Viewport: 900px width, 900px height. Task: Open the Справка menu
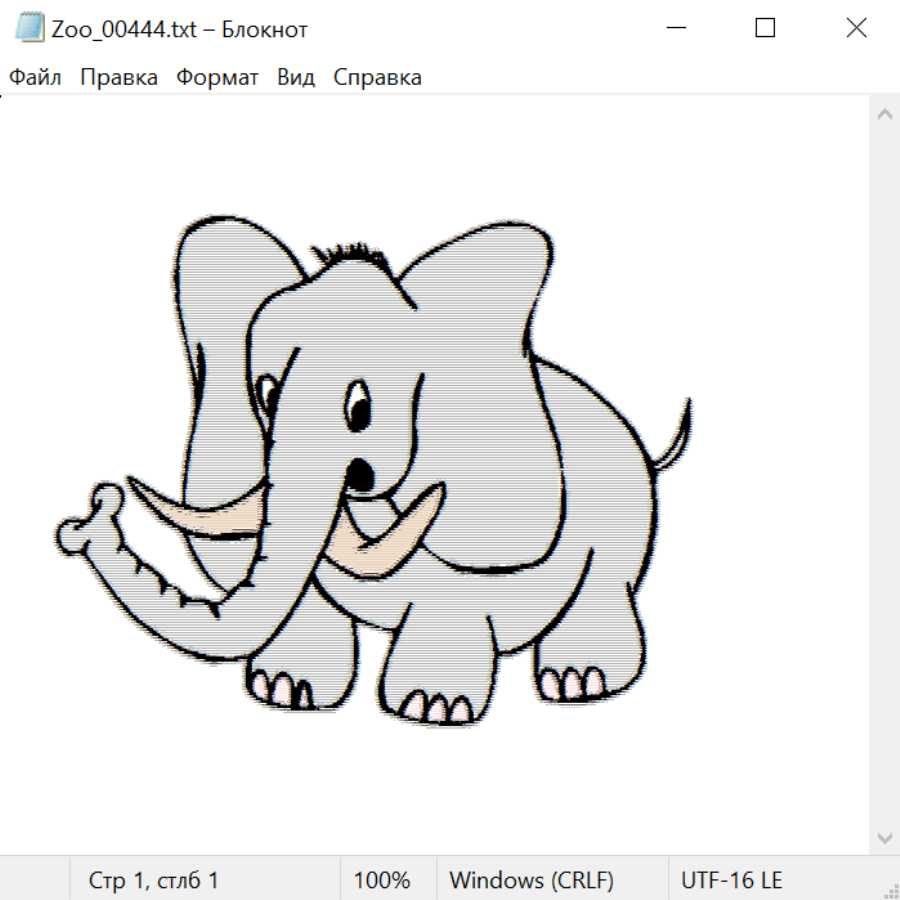[x=377, y=78]
